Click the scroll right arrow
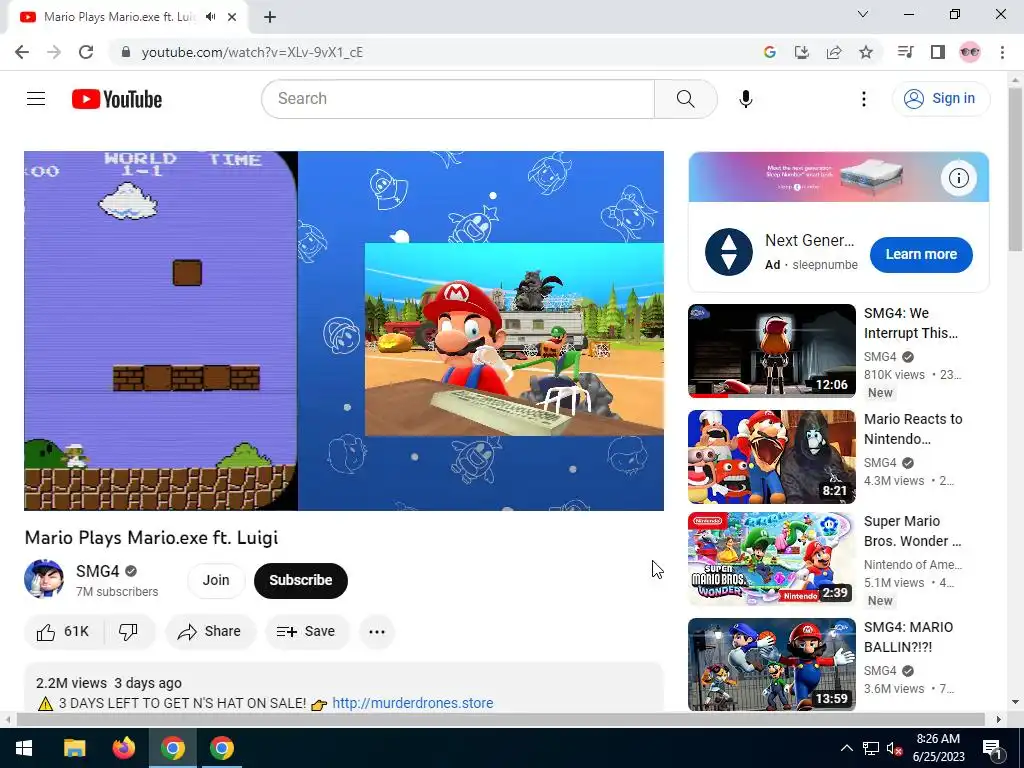 pyautogui.click(x=999, y=720)
